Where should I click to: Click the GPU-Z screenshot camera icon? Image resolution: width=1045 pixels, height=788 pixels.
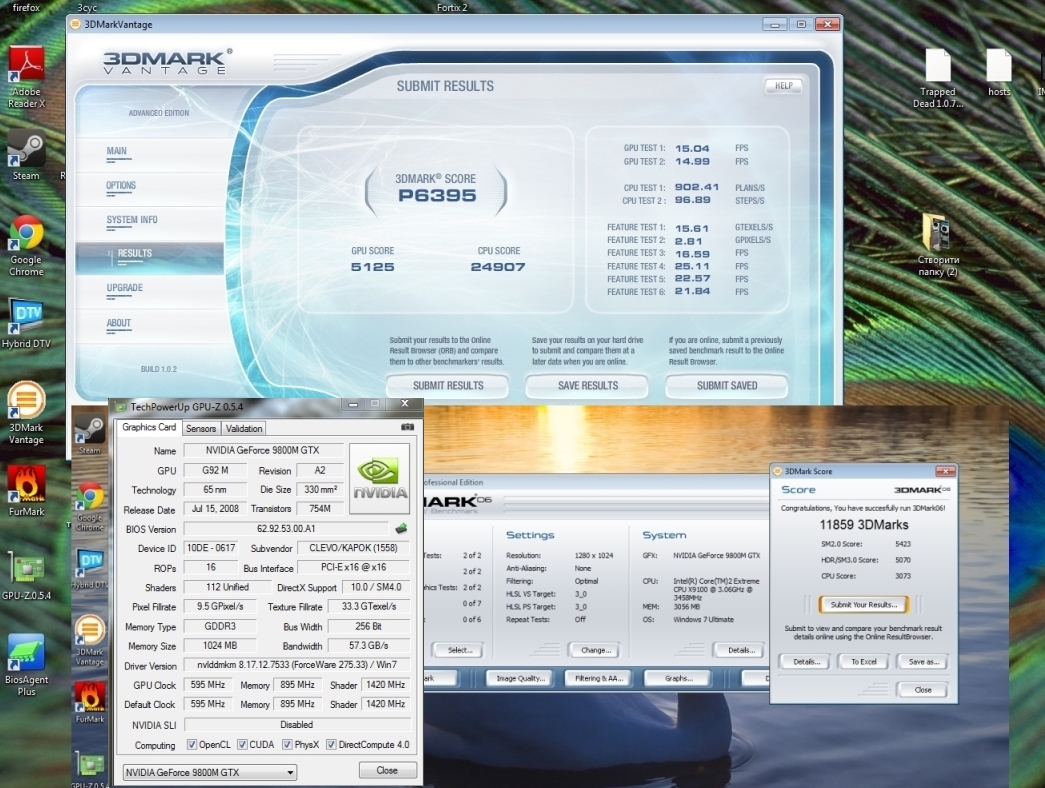[x=408, y=427]
